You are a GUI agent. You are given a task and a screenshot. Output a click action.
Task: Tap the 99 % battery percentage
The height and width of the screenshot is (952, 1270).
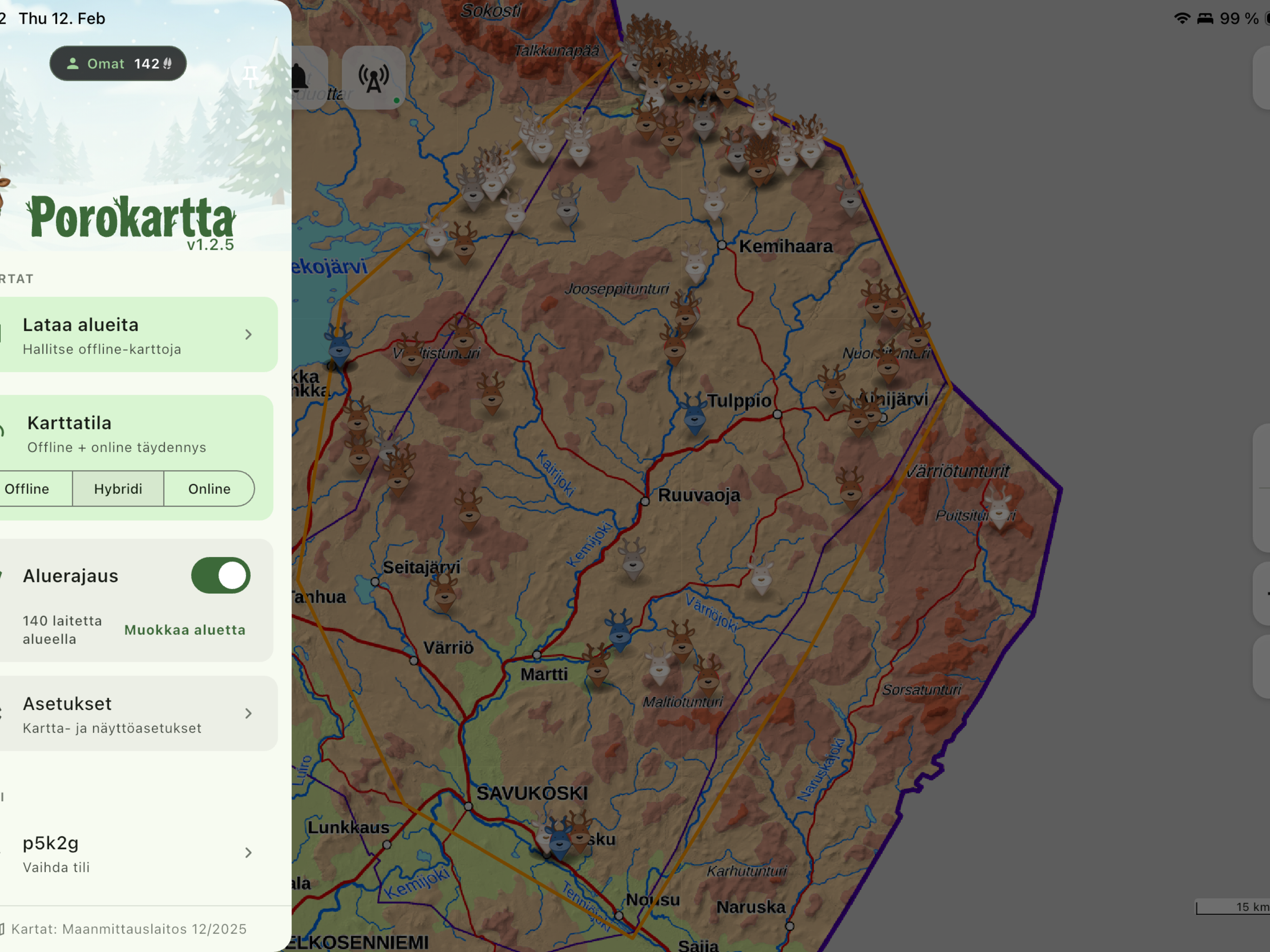click(x=1239, y=19)
